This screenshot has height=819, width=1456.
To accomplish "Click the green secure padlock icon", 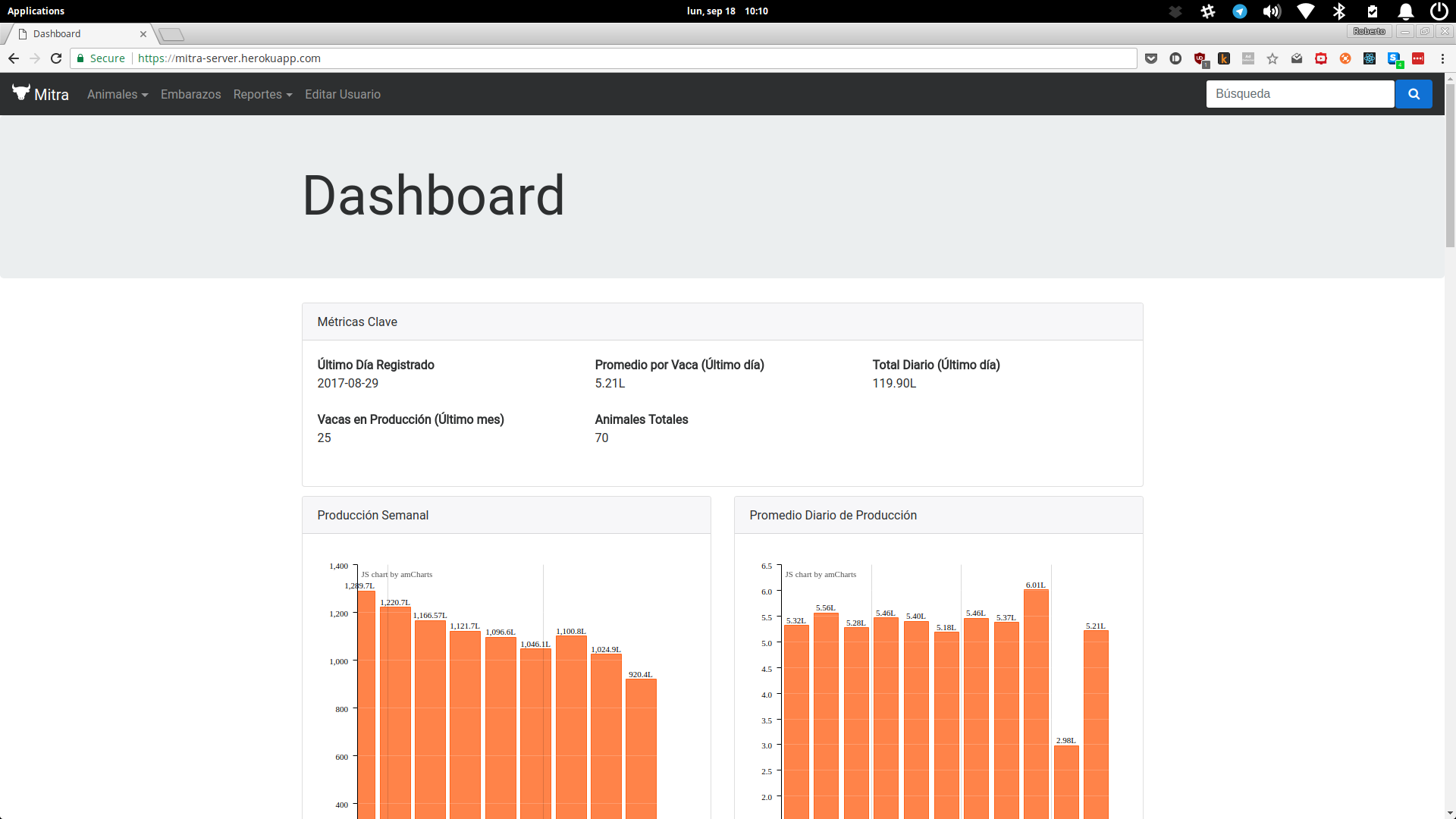I will (x=80, y=58).
